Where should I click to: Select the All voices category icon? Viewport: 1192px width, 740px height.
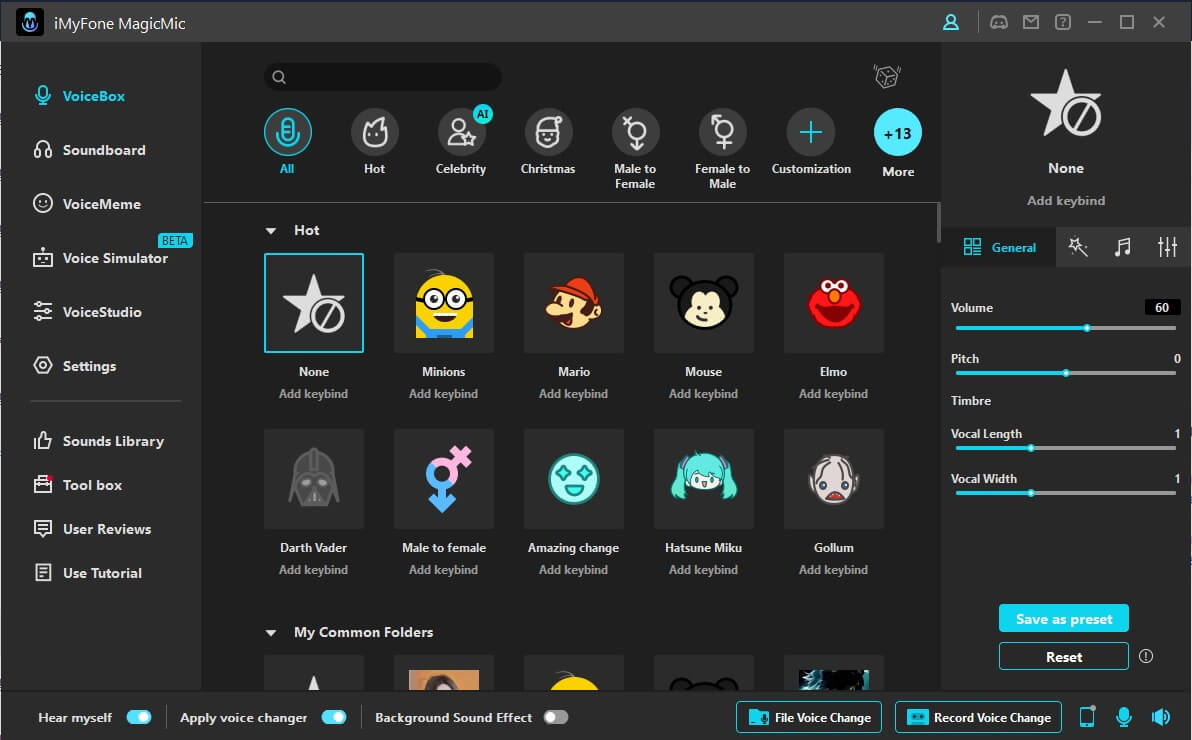click(287, 132)
